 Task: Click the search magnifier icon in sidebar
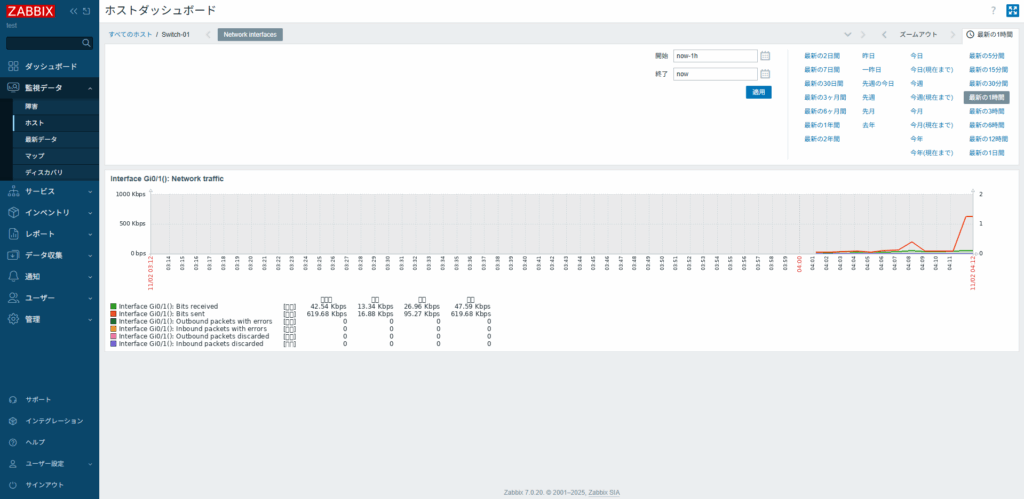pyautogui.click(x=86, y=43)
